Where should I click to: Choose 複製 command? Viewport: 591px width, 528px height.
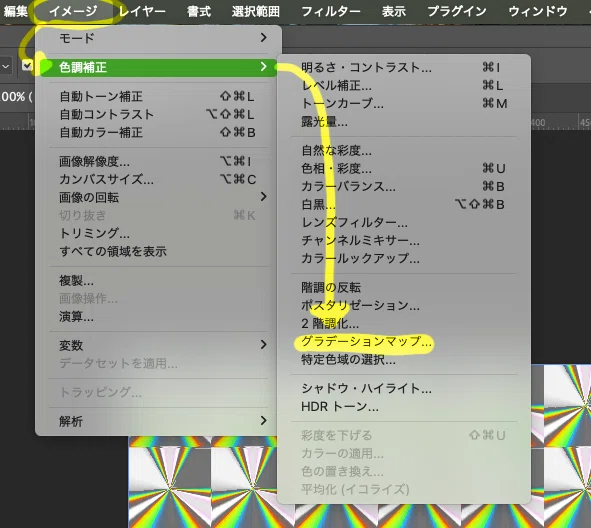click(x=158, y=281)
